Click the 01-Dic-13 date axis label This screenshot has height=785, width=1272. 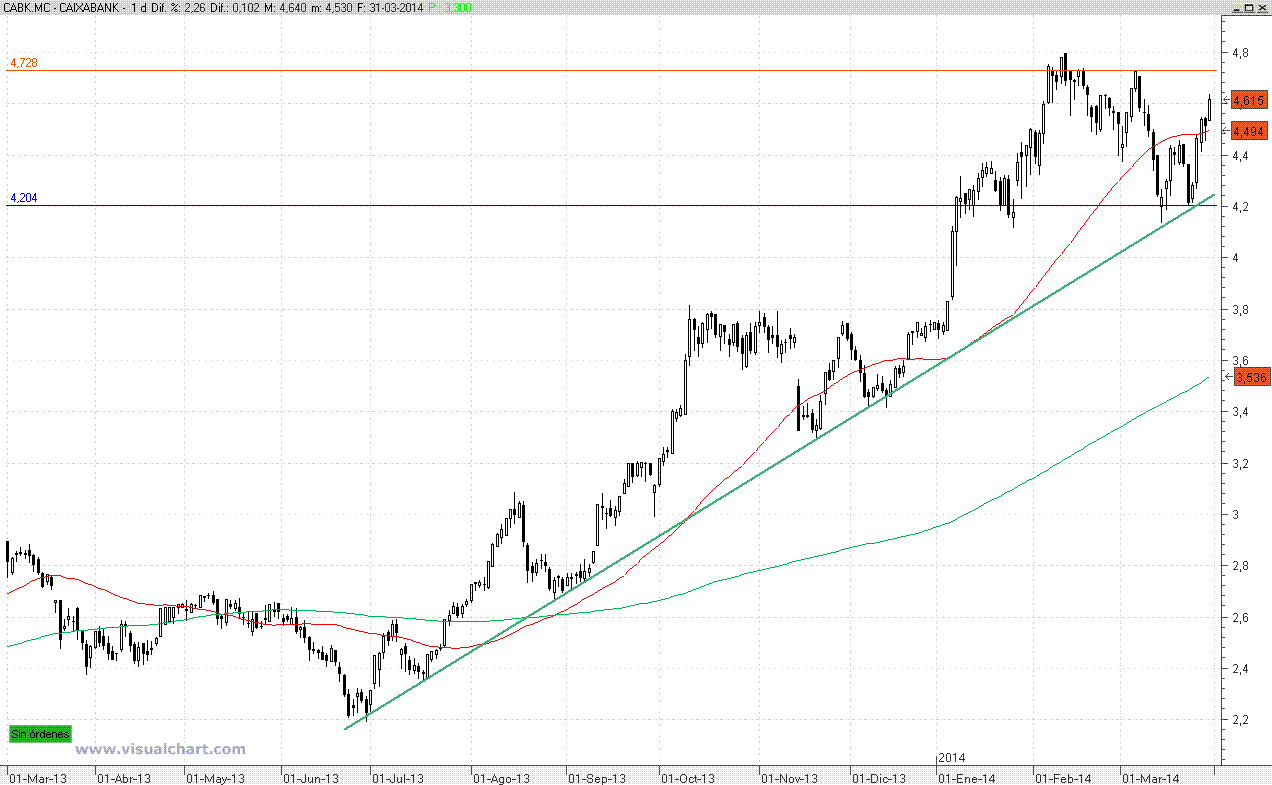tap(879, 777)
